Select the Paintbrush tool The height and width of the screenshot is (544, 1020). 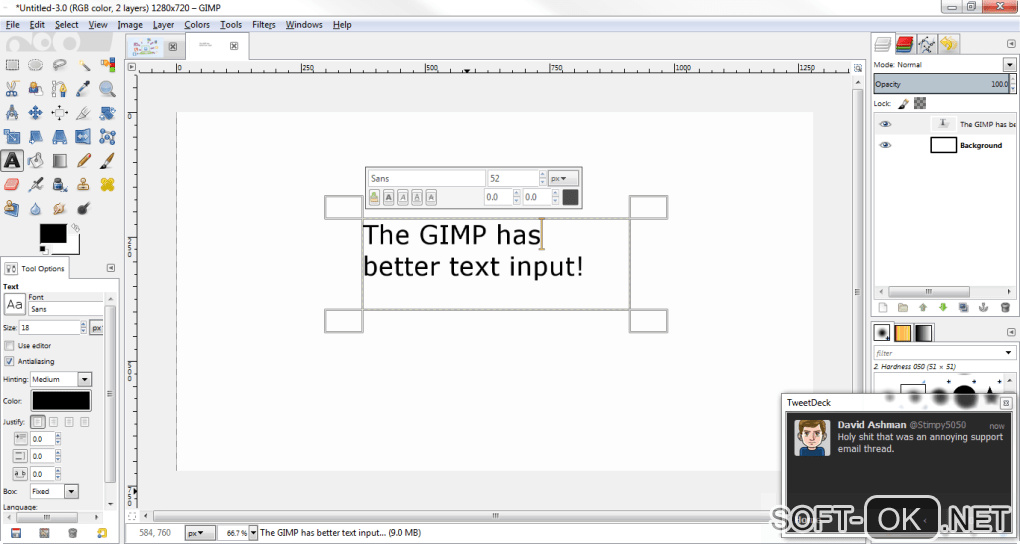pos(107,160)
